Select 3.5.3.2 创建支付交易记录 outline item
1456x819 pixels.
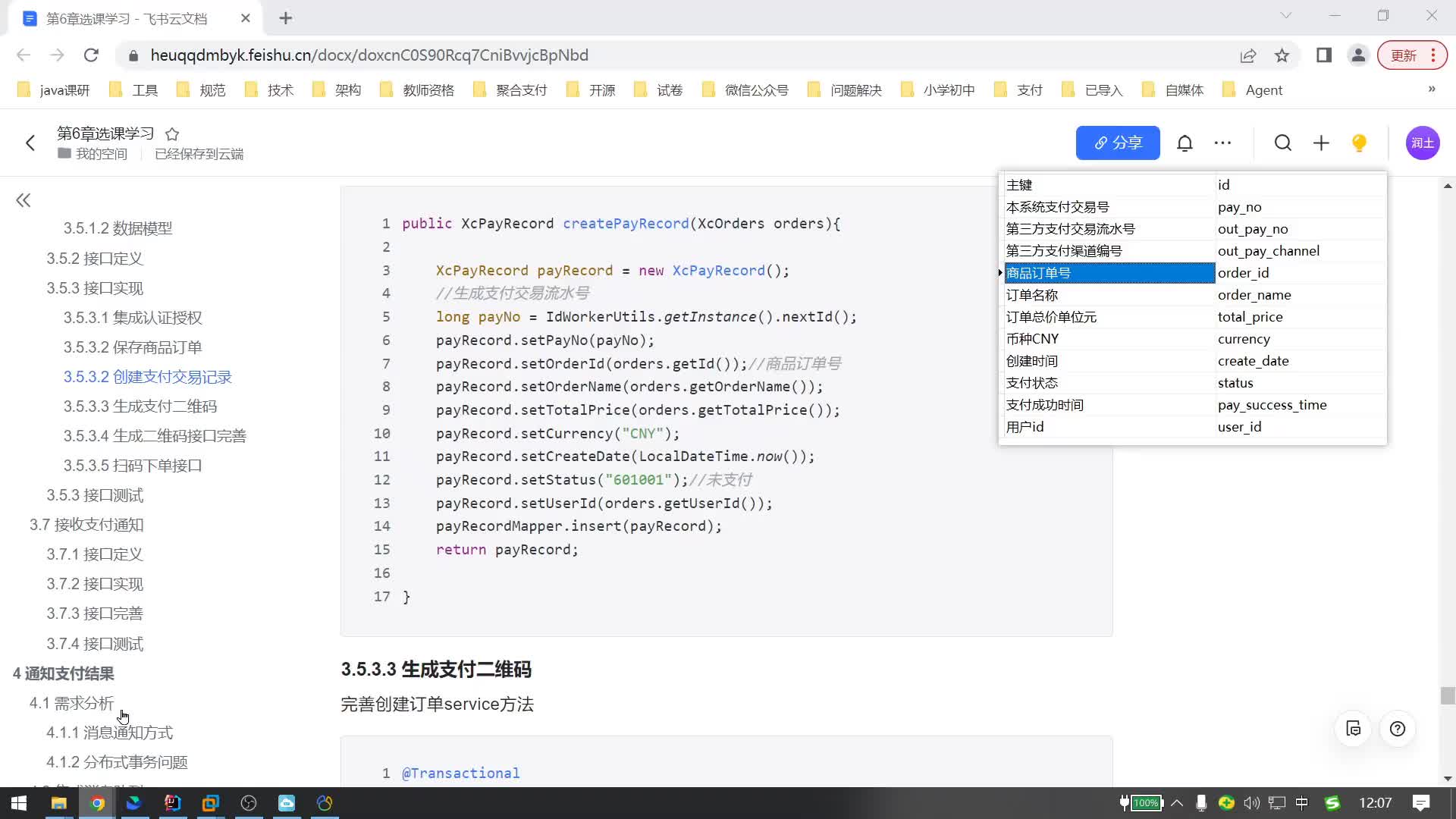point(148,377)
